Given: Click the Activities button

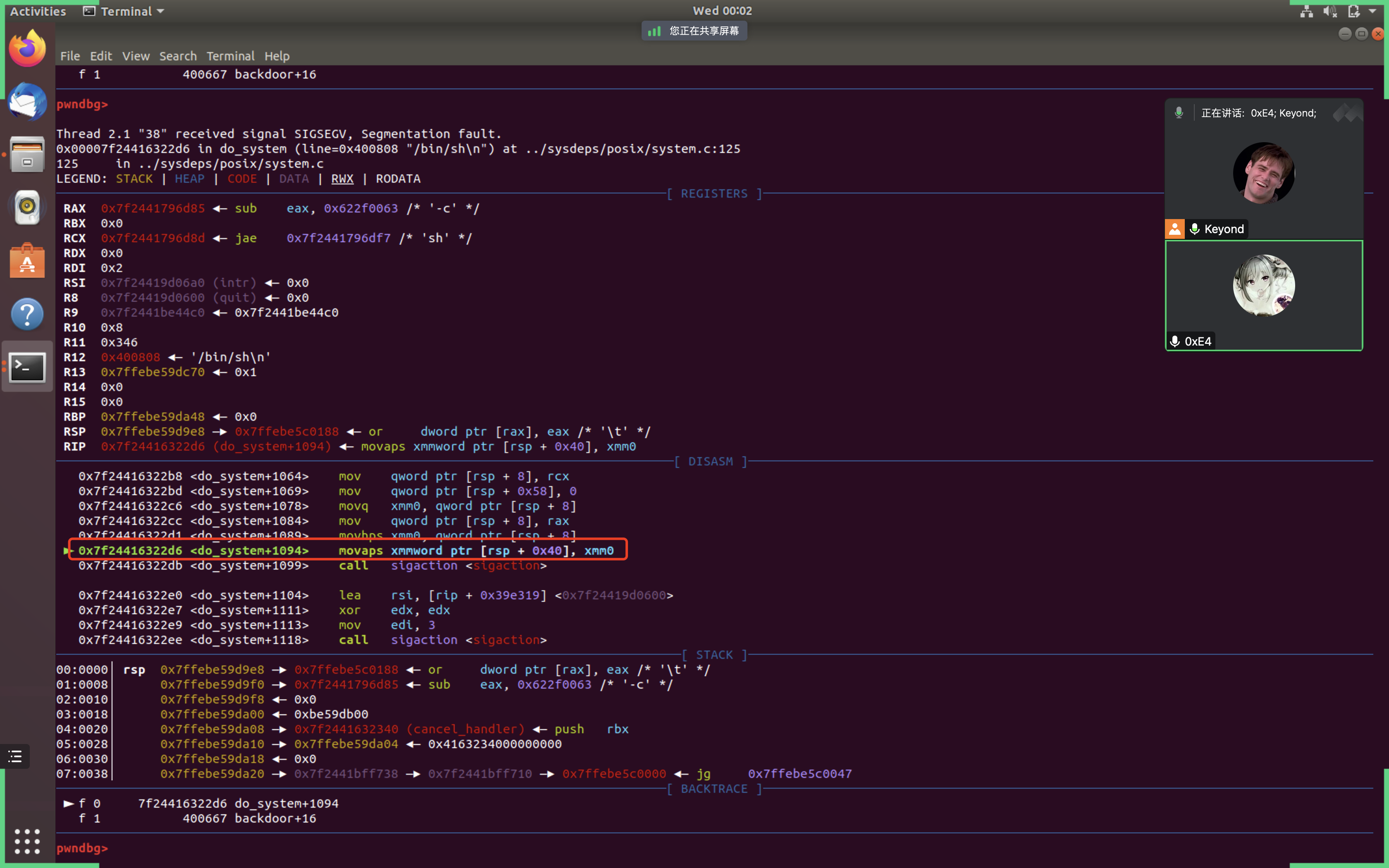Looking at the screenshot, I should click(38, 11).
